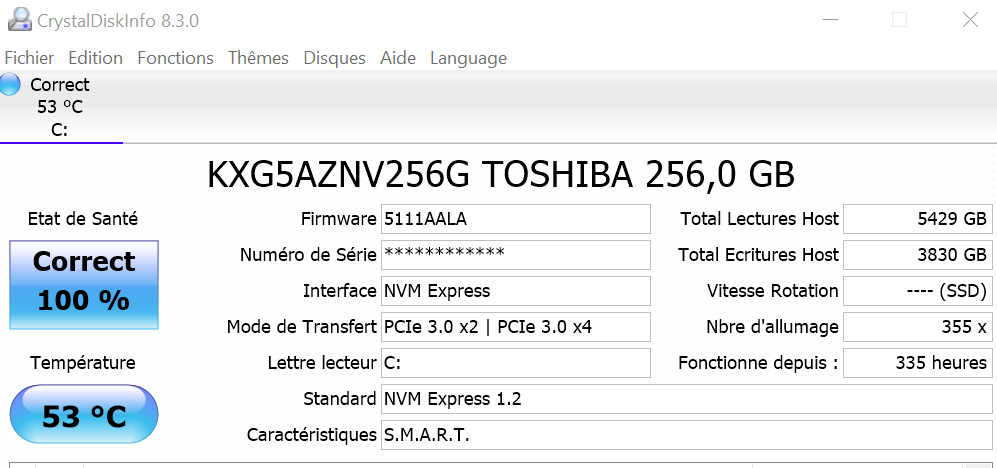Image resolution: width=997 pixels, height=468 pixels.
Task: Maximize the CrystalDiskInfo window
Action: [899, 19]
